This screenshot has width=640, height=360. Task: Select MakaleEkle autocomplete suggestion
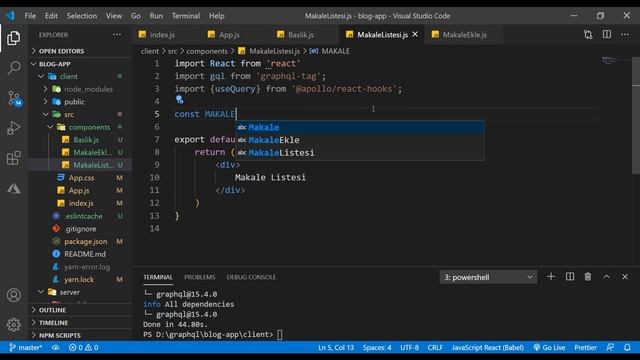pos(360,140)
